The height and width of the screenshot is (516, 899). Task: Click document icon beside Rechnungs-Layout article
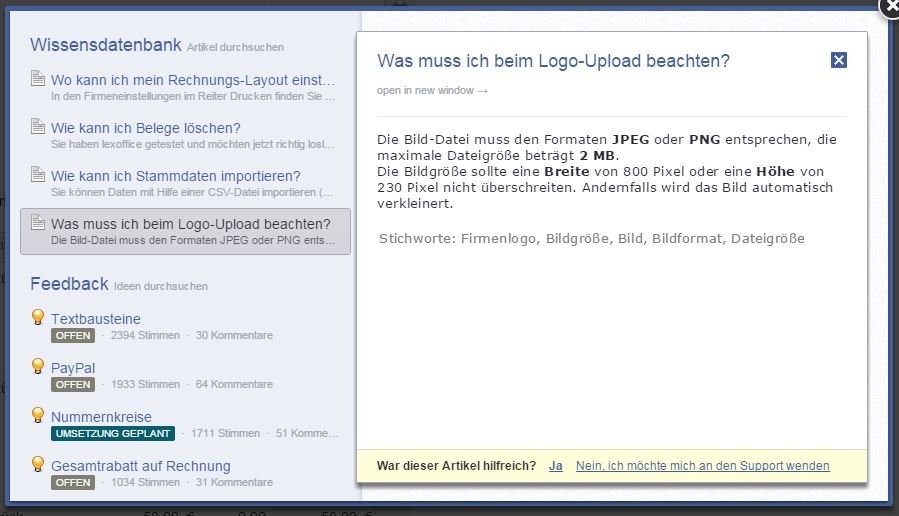pyautogui.click(x=38, y=79)
